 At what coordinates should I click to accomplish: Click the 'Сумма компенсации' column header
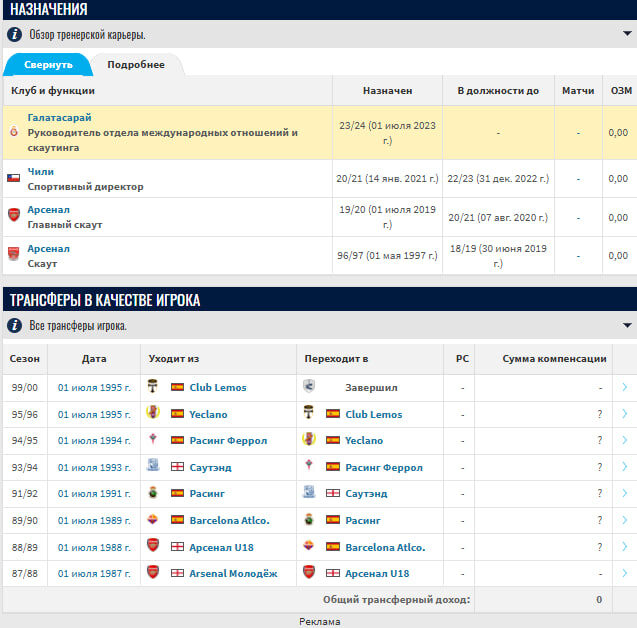tap(554, 359)
